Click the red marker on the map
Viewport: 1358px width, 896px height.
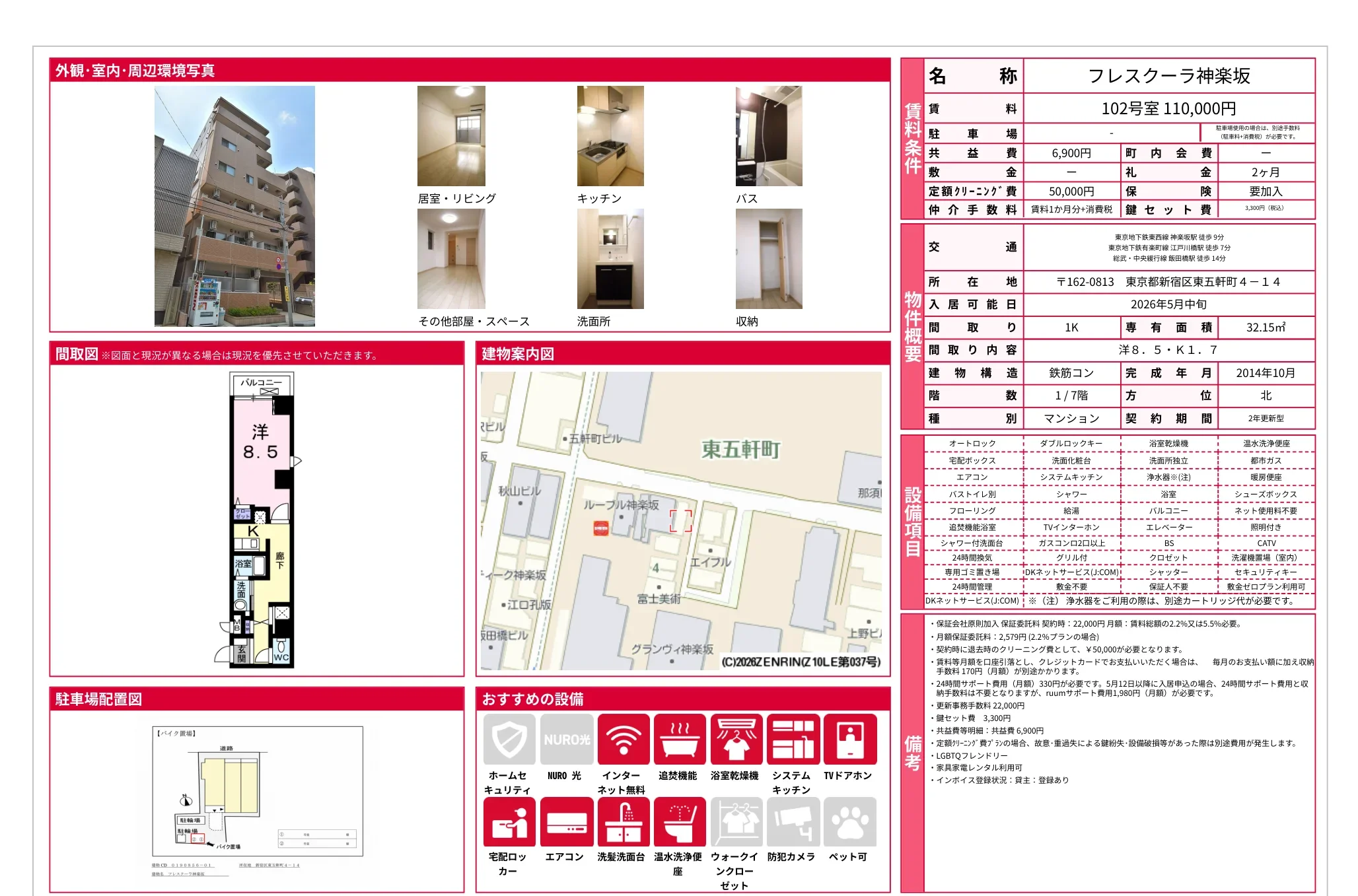coord(600,528)
